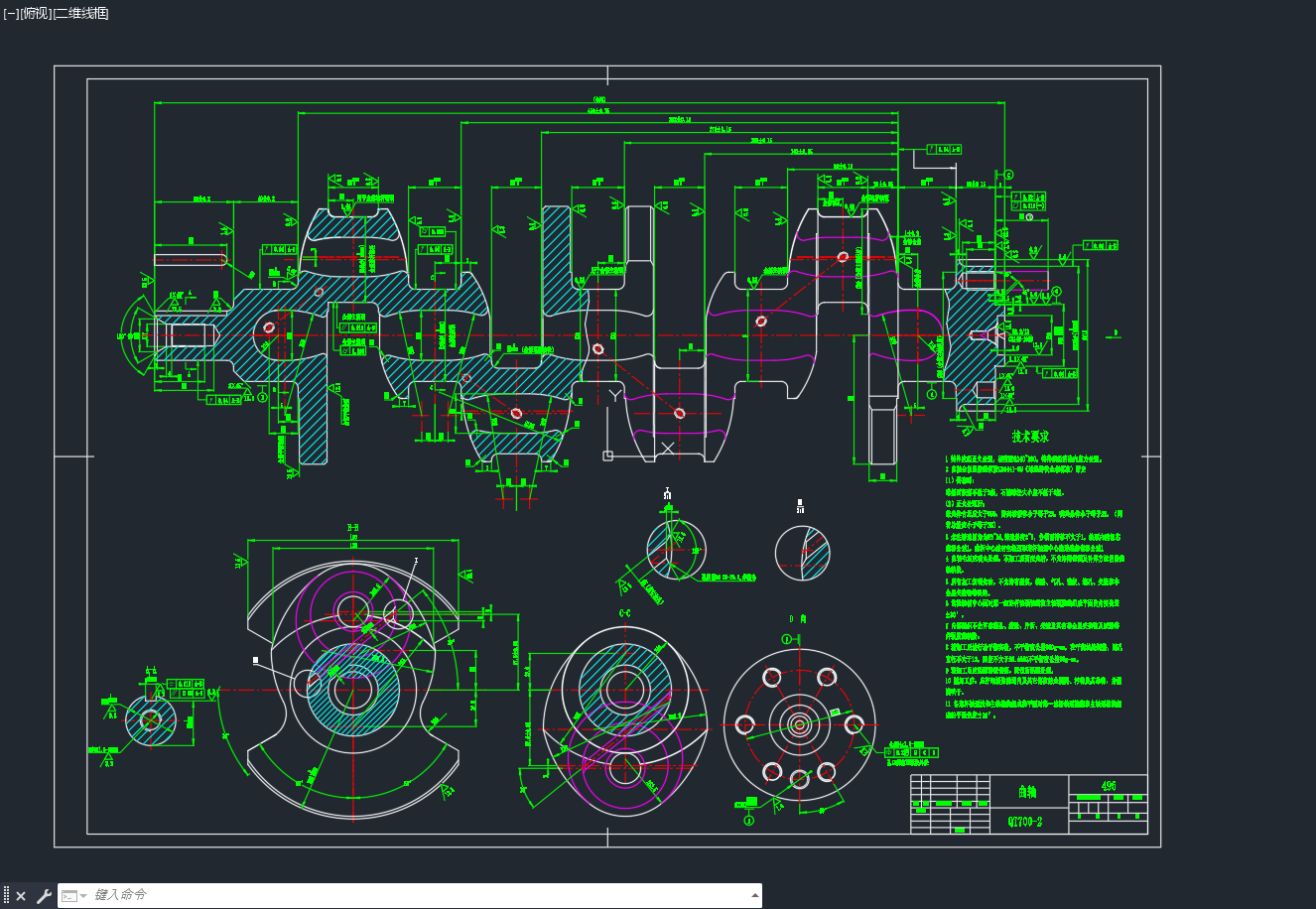
Task: Select the 495 text in the title block
Action: 1109,786
